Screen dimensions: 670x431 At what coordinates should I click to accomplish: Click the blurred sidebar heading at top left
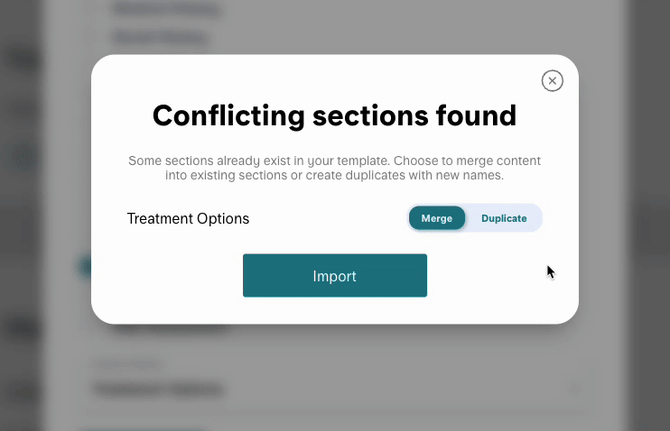point(20,58)
